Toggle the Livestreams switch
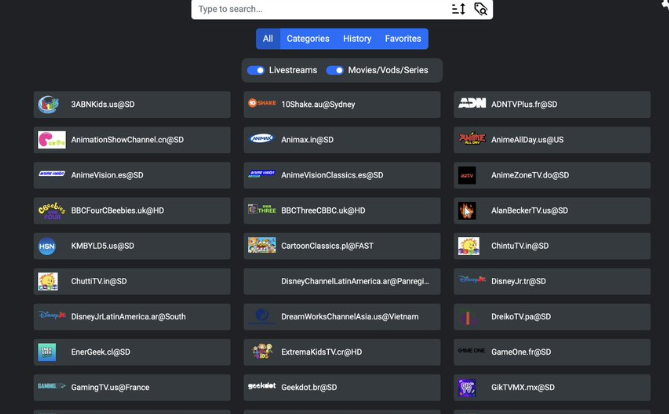 pyautogui.click(x=256, y=70)
